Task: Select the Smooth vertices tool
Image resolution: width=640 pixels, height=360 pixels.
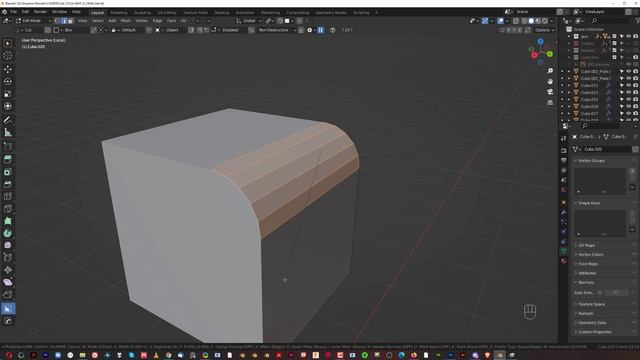Action: (8, 245)
